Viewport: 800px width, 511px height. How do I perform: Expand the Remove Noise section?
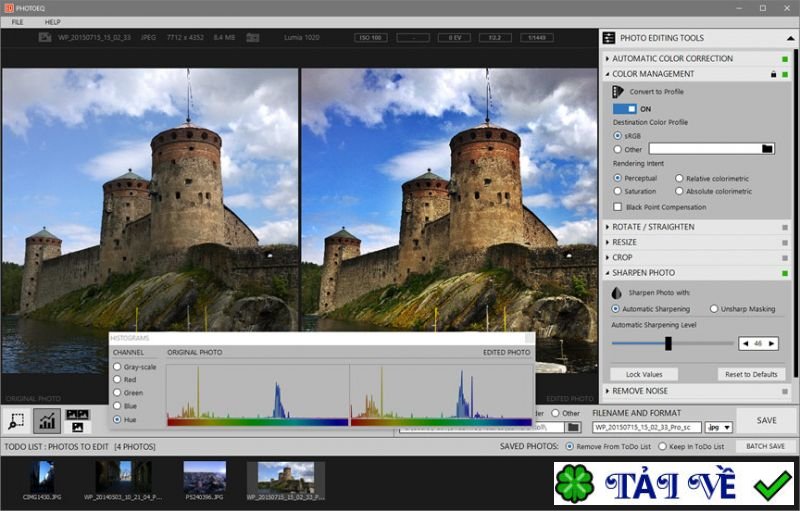pyautogui.click(x=640, y=391)
